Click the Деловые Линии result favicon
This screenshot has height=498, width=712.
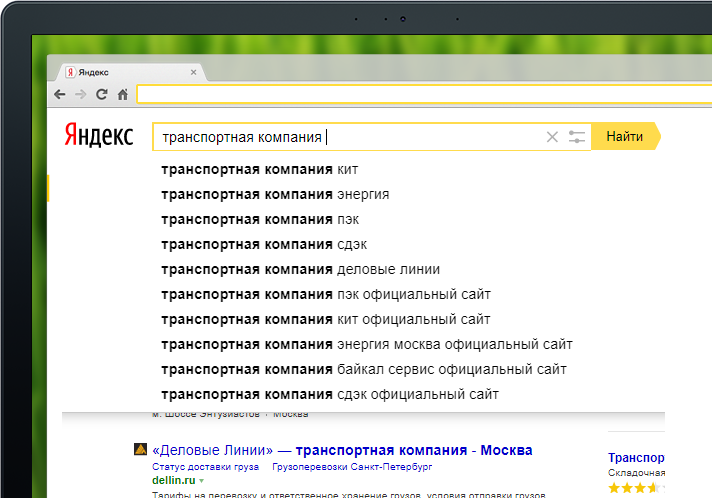[140, 449]
